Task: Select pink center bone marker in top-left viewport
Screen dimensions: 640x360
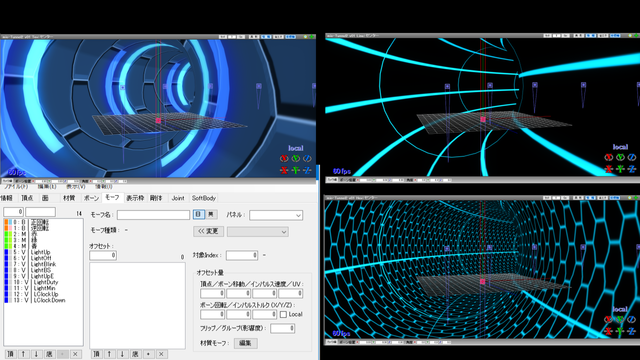Action: 158,120
